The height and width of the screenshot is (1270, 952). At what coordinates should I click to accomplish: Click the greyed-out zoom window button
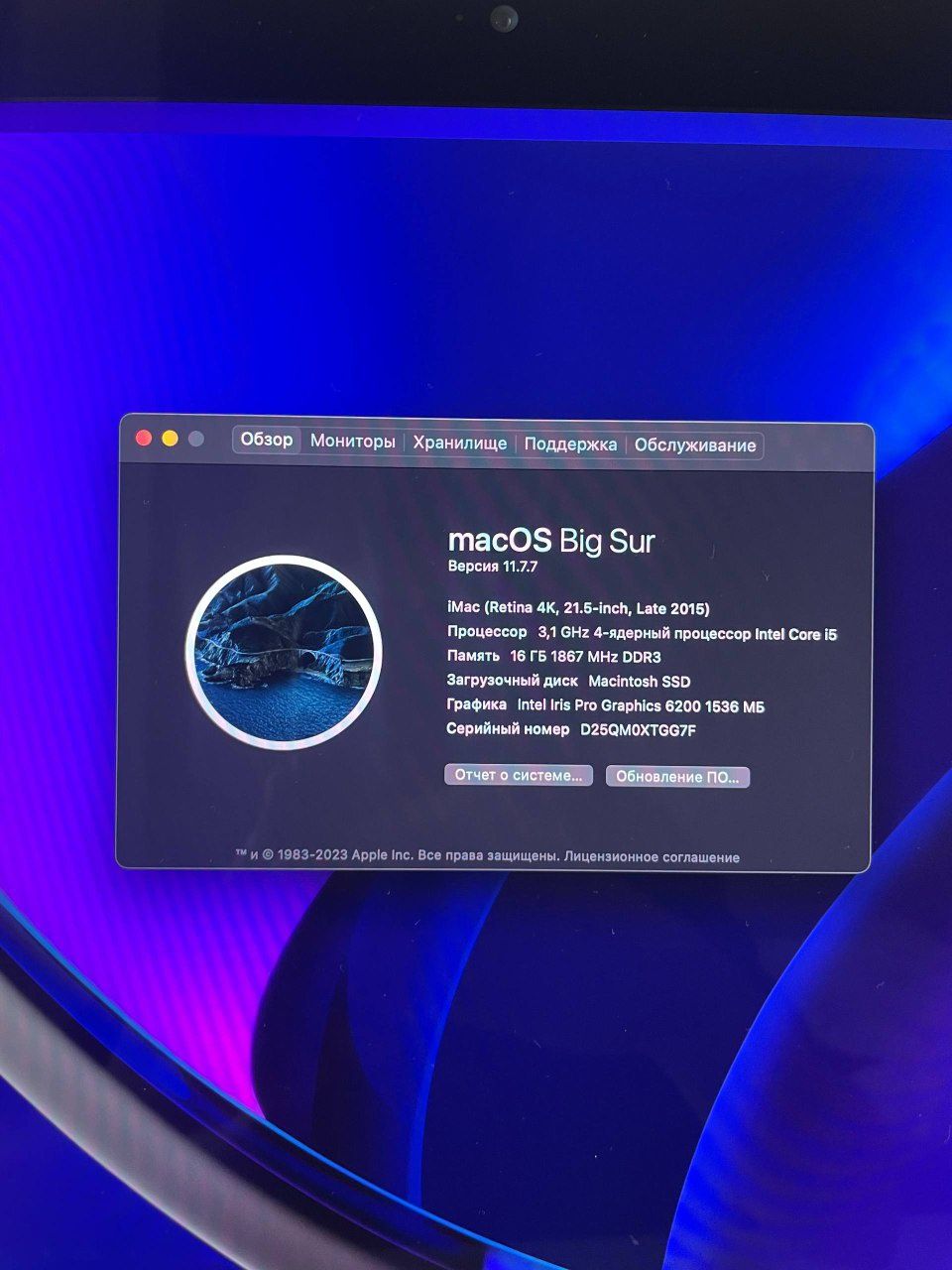pos(196,439)
